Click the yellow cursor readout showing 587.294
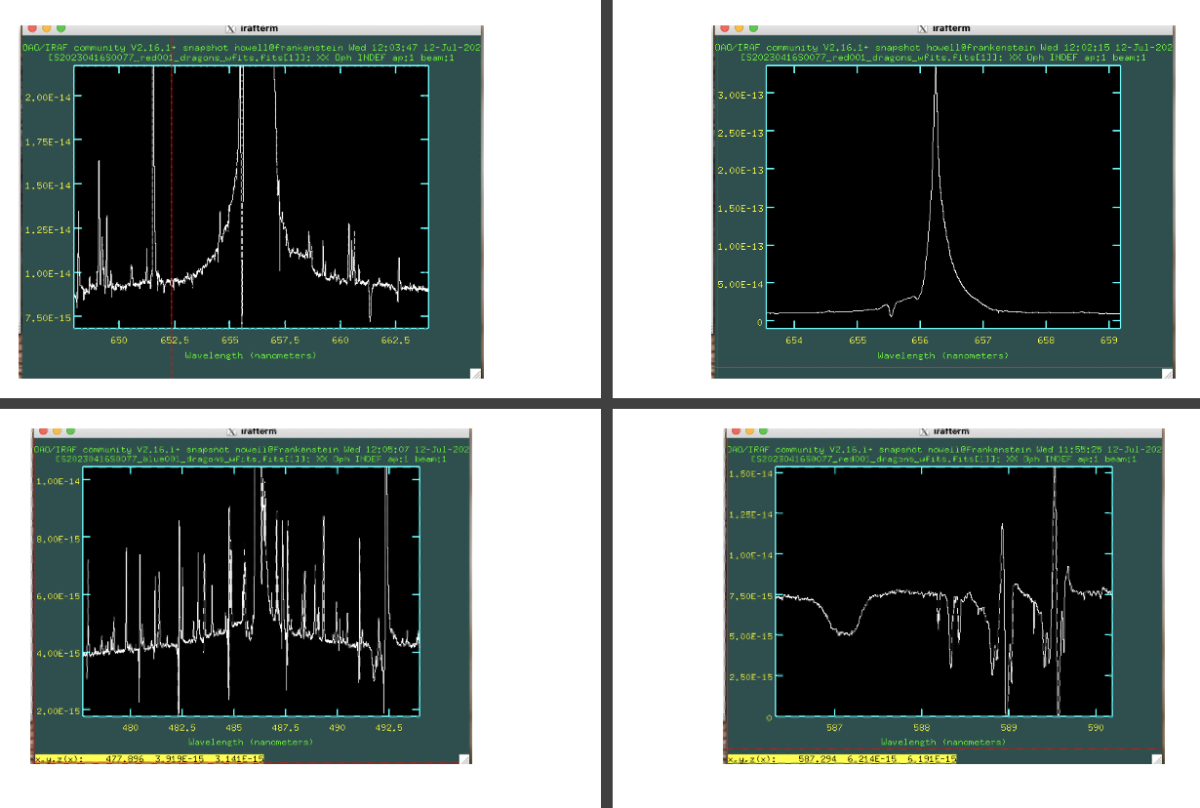Image resolution: width=1200 pixels, height=808 pixels. coord(842,759)
